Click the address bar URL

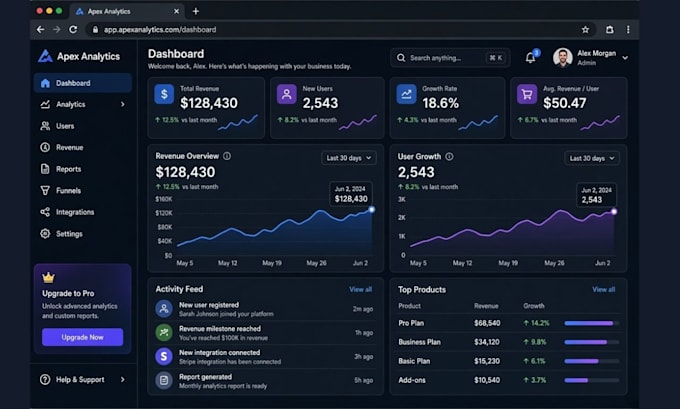(x=160, y=29)
